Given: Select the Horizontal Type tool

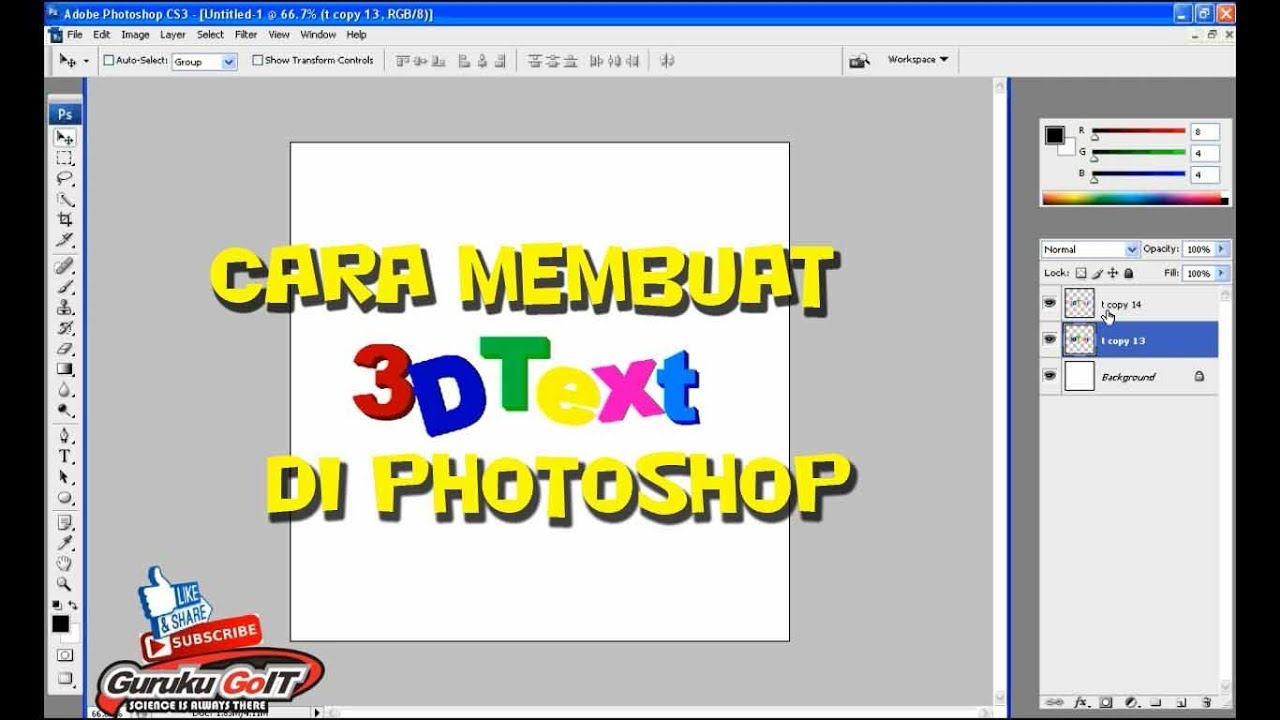Looking at the screenshot, I should (x=65, y=457).
